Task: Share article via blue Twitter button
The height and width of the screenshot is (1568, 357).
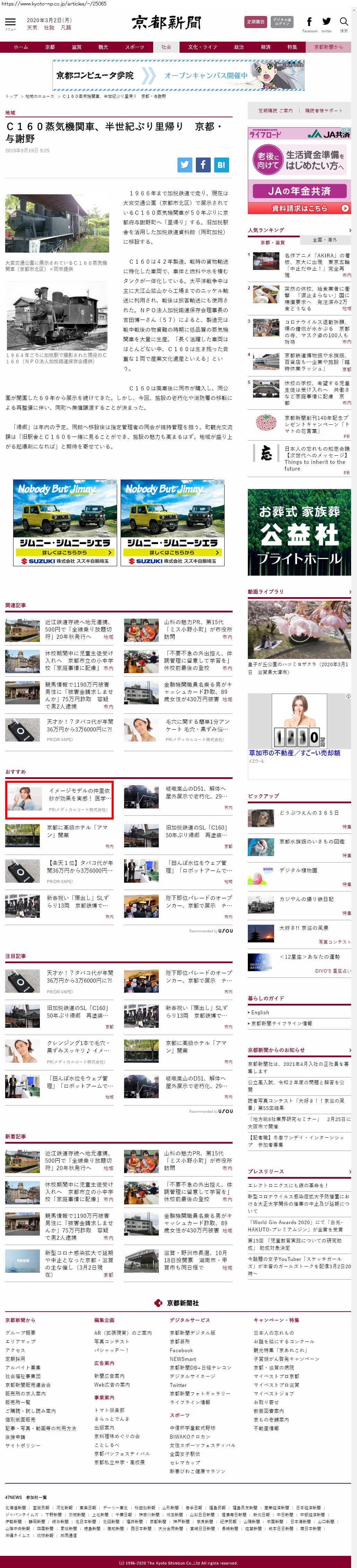Action: 185,164
